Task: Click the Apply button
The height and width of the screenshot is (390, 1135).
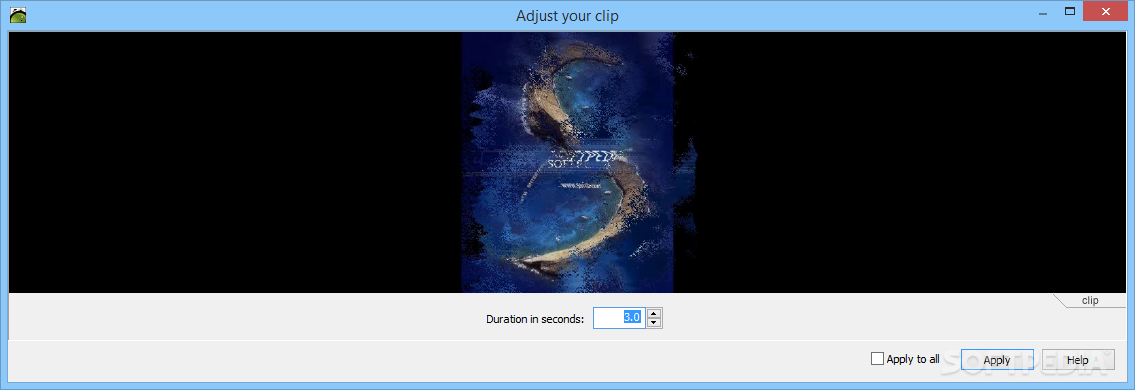Action: (x=997, y=360)
